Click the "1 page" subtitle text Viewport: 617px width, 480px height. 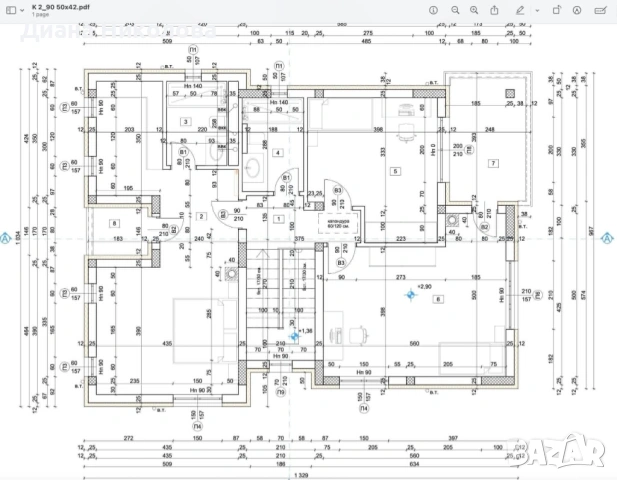click(41, 15)
